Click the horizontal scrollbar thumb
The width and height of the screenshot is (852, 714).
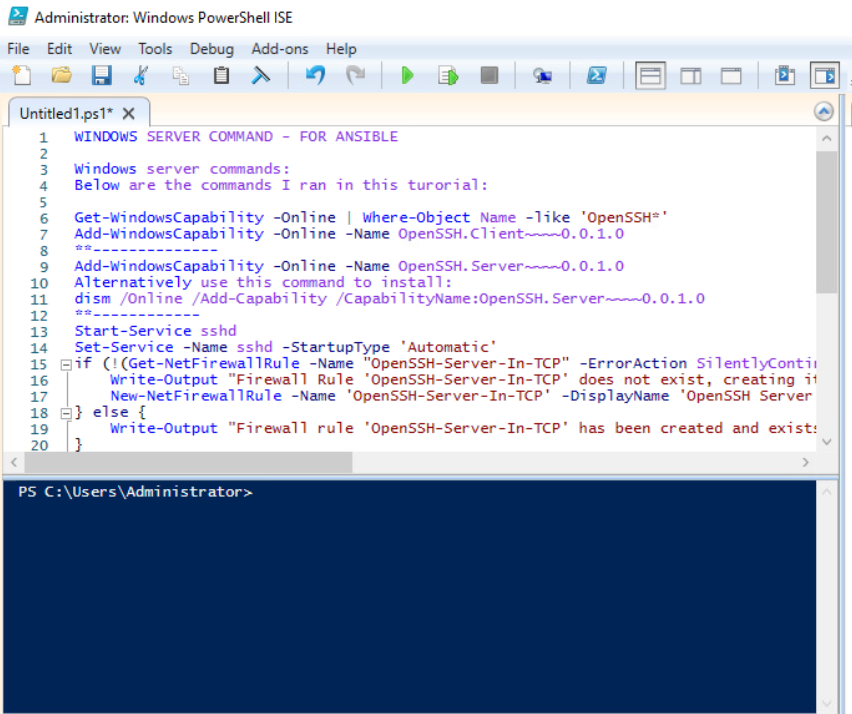click(x=188, y=462)
